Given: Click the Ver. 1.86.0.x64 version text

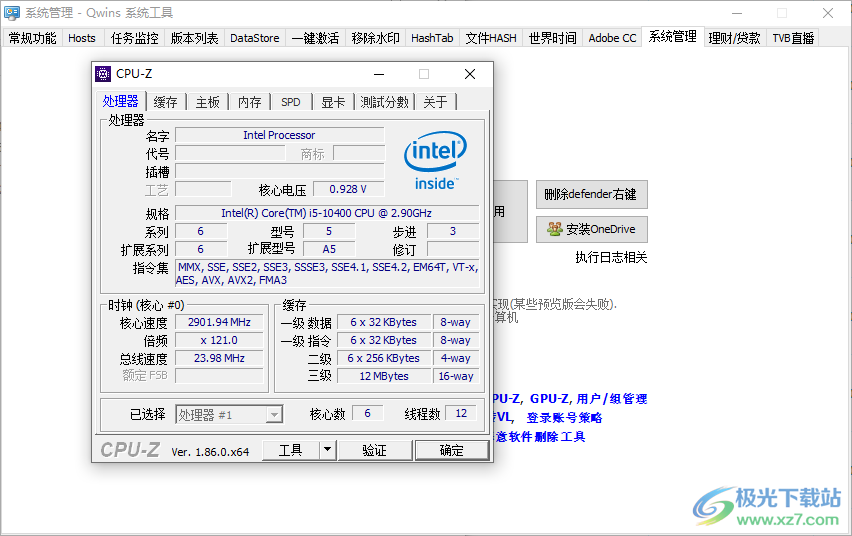Looking at the screenshot, I should [210, 452].
